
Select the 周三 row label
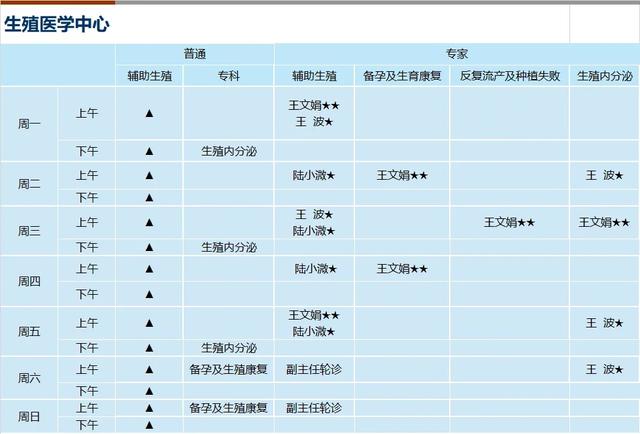click(29, 231)
